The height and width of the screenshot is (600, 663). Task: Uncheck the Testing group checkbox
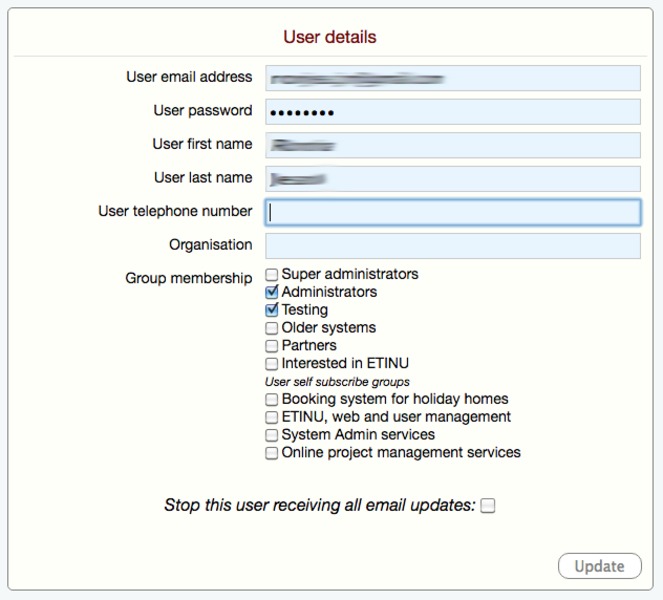pyautogui.click(x=272, y=311)
